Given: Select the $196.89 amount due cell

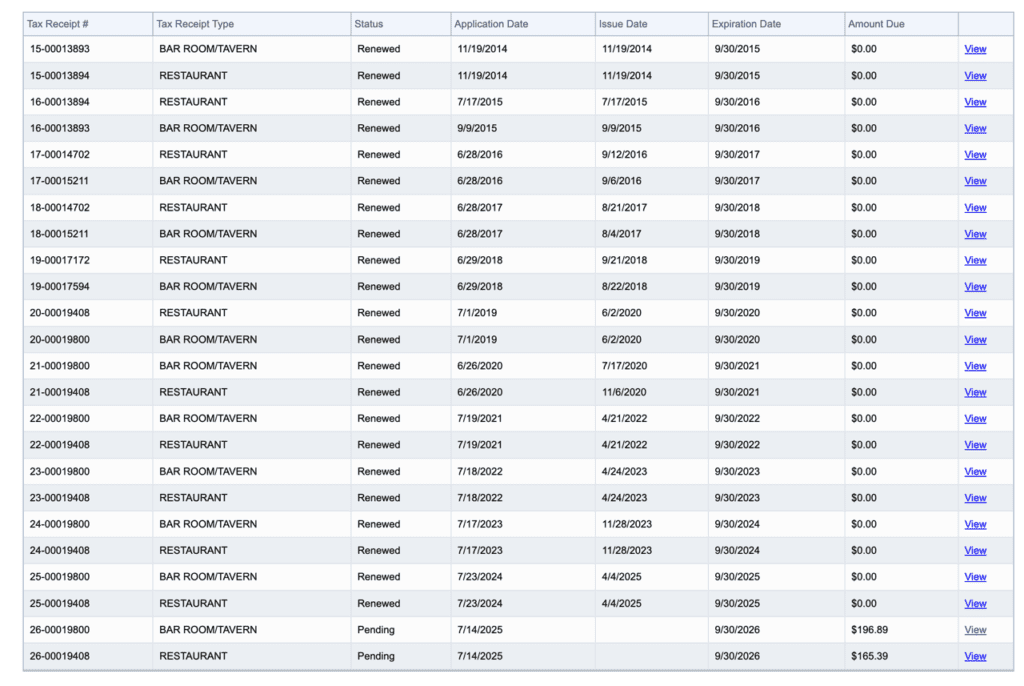Looking at the screenshot, I should click(869, 630).
